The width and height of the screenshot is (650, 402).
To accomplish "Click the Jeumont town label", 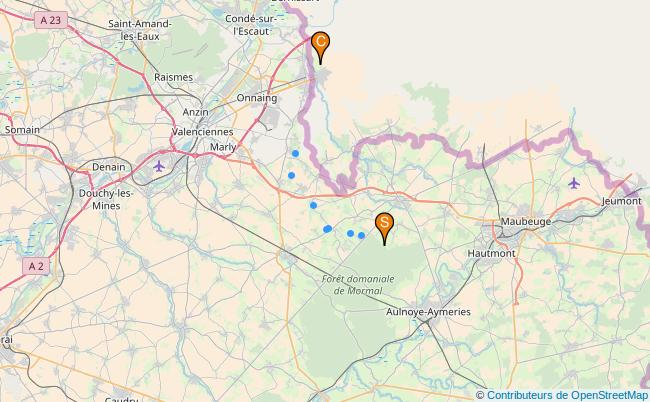I will [621, 201].
